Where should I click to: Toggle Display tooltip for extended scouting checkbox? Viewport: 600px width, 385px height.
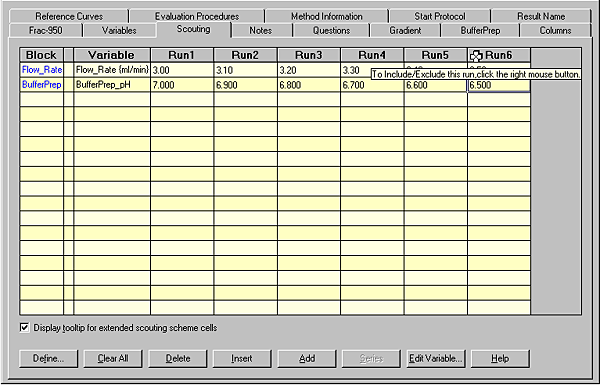24,328
